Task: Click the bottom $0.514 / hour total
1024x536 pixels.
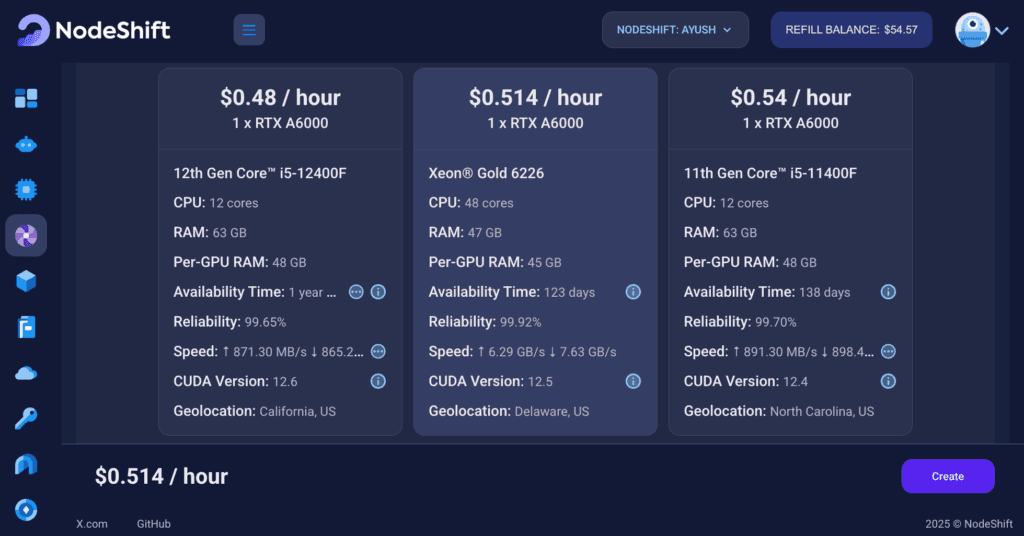Action: point(161,477)
